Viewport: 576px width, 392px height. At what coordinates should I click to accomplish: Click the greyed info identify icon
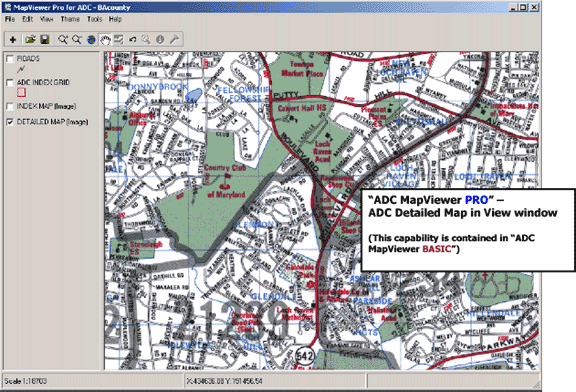(x=160, y=39)
